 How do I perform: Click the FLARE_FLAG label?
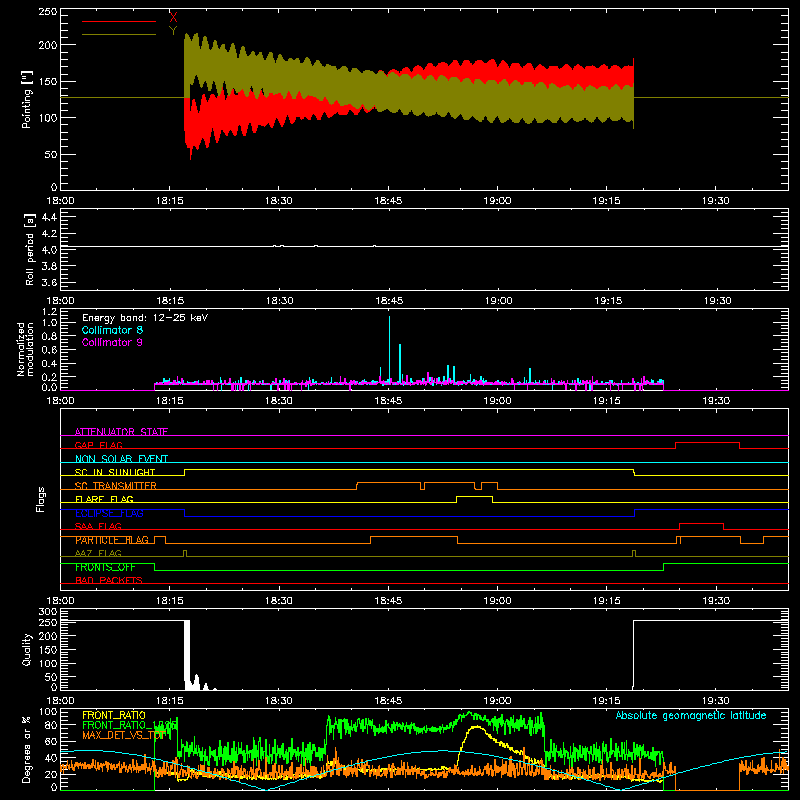click(x=104, y=499)
